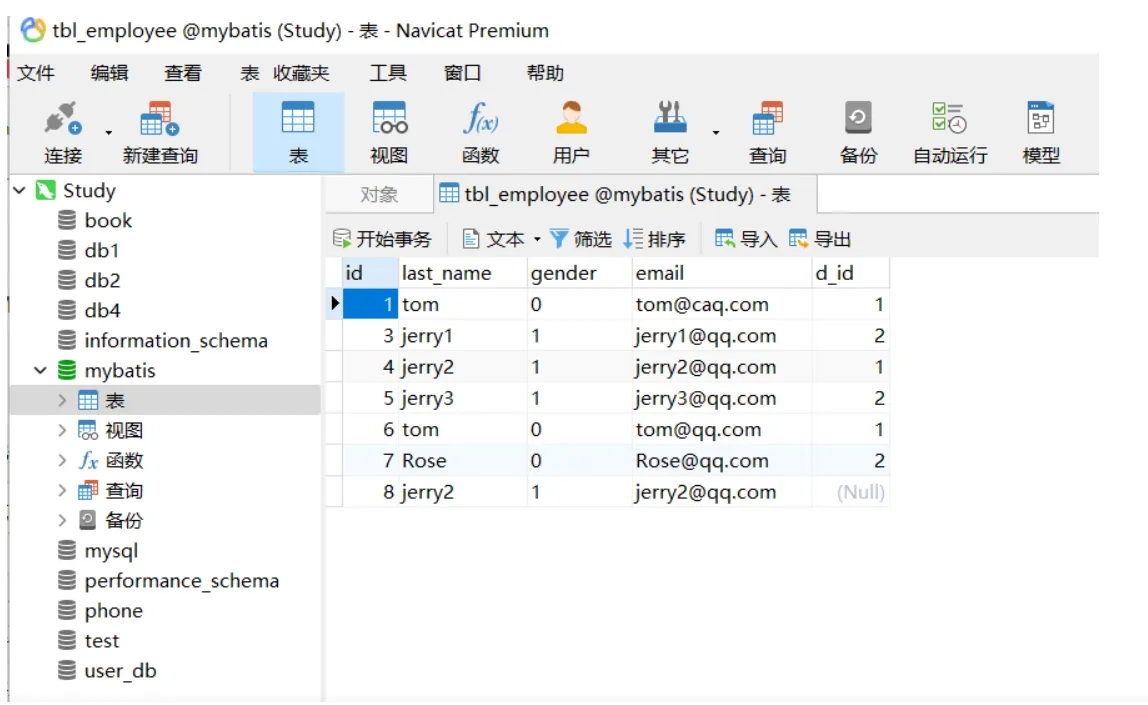
Task: Open the 连接 connection tool
Action: 62,133
